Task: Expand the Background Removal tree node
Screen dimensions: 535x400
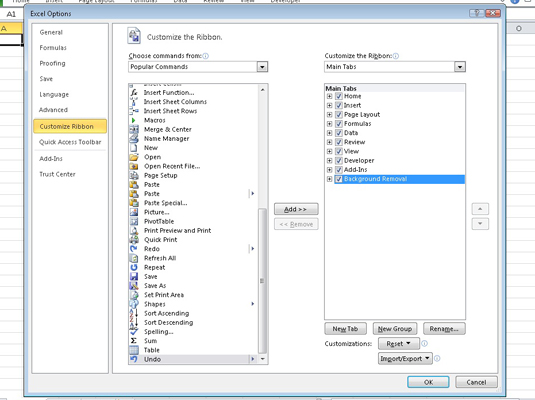Action: tap(329, 179)
